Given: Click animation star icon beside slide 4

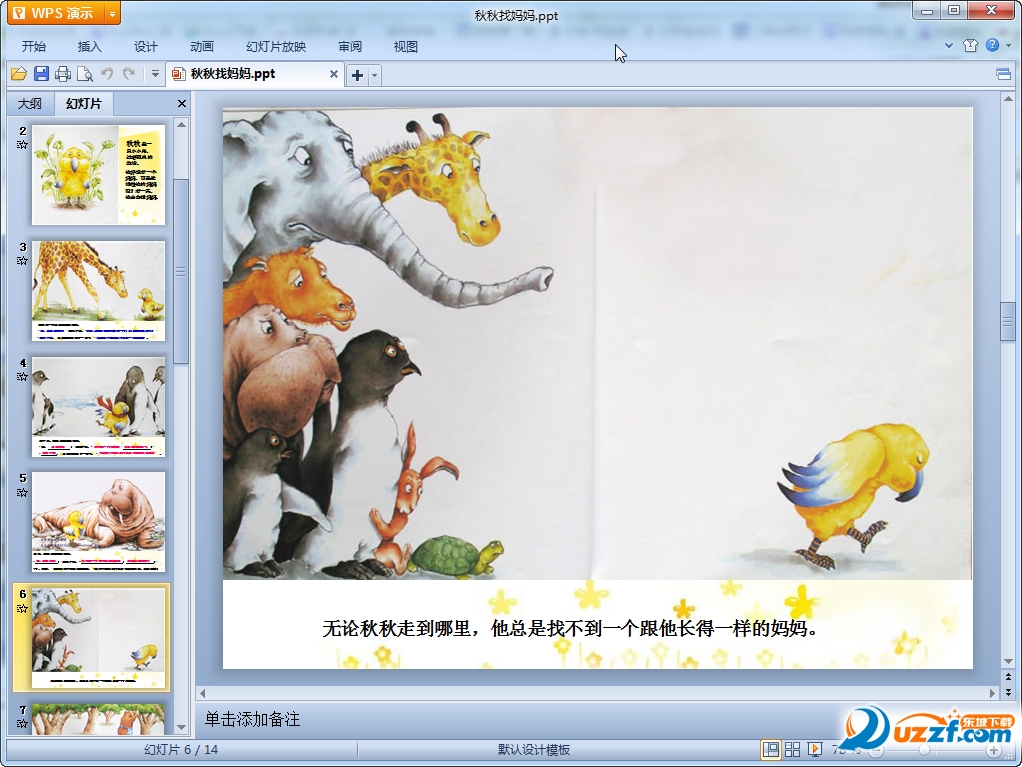Looking at the screenshot, I should click(22, 377).
